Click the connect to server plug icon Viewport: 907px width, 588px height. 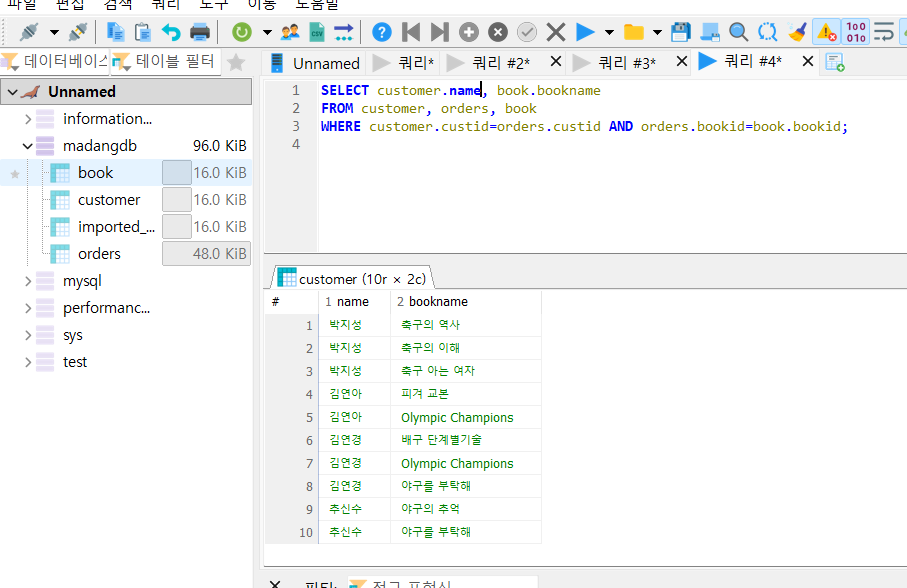(29, 32)
